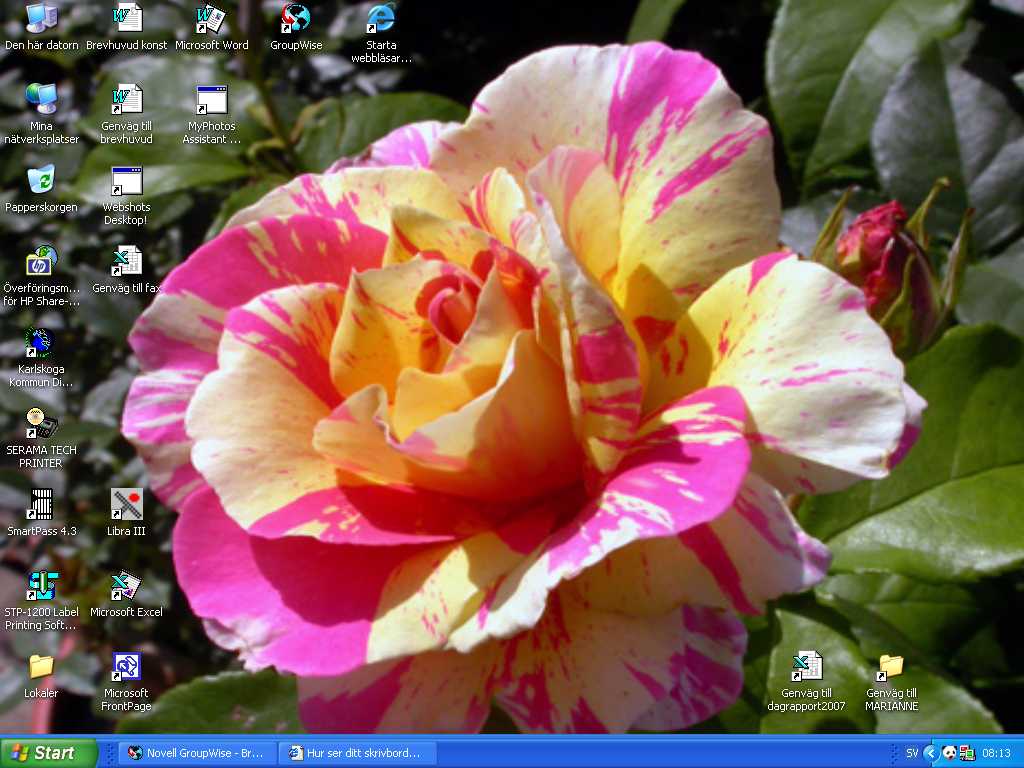Click the Libra III desktop icon
1024x768 pixels.
[126, 505]
